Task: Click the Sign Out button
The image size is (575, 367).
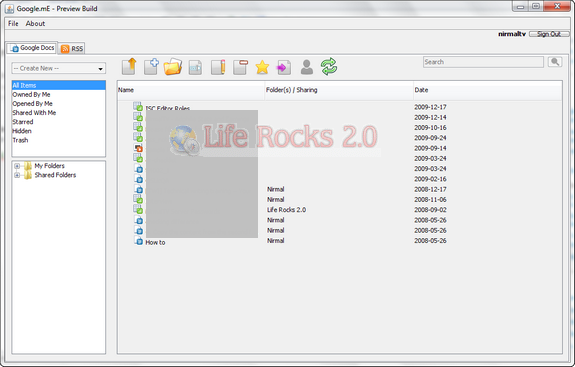Action: [549, 34]
